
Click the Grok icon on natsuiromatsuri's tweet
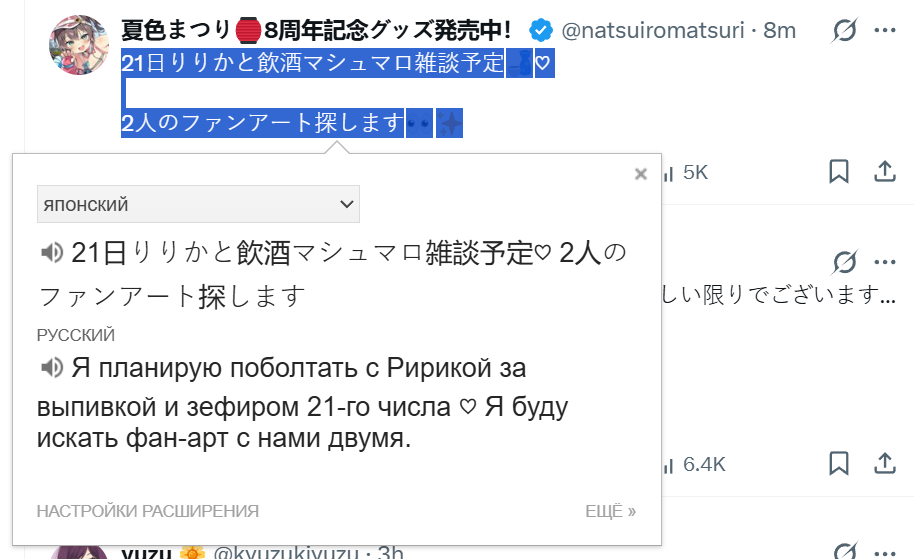tap(843, 30)
